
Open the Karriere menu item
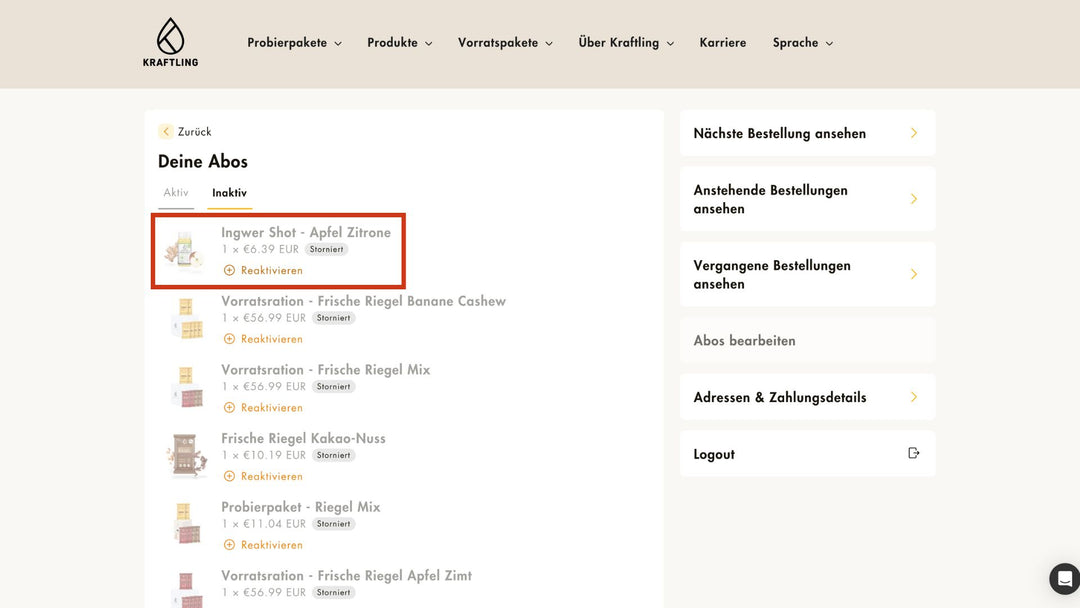coord(723,43)
